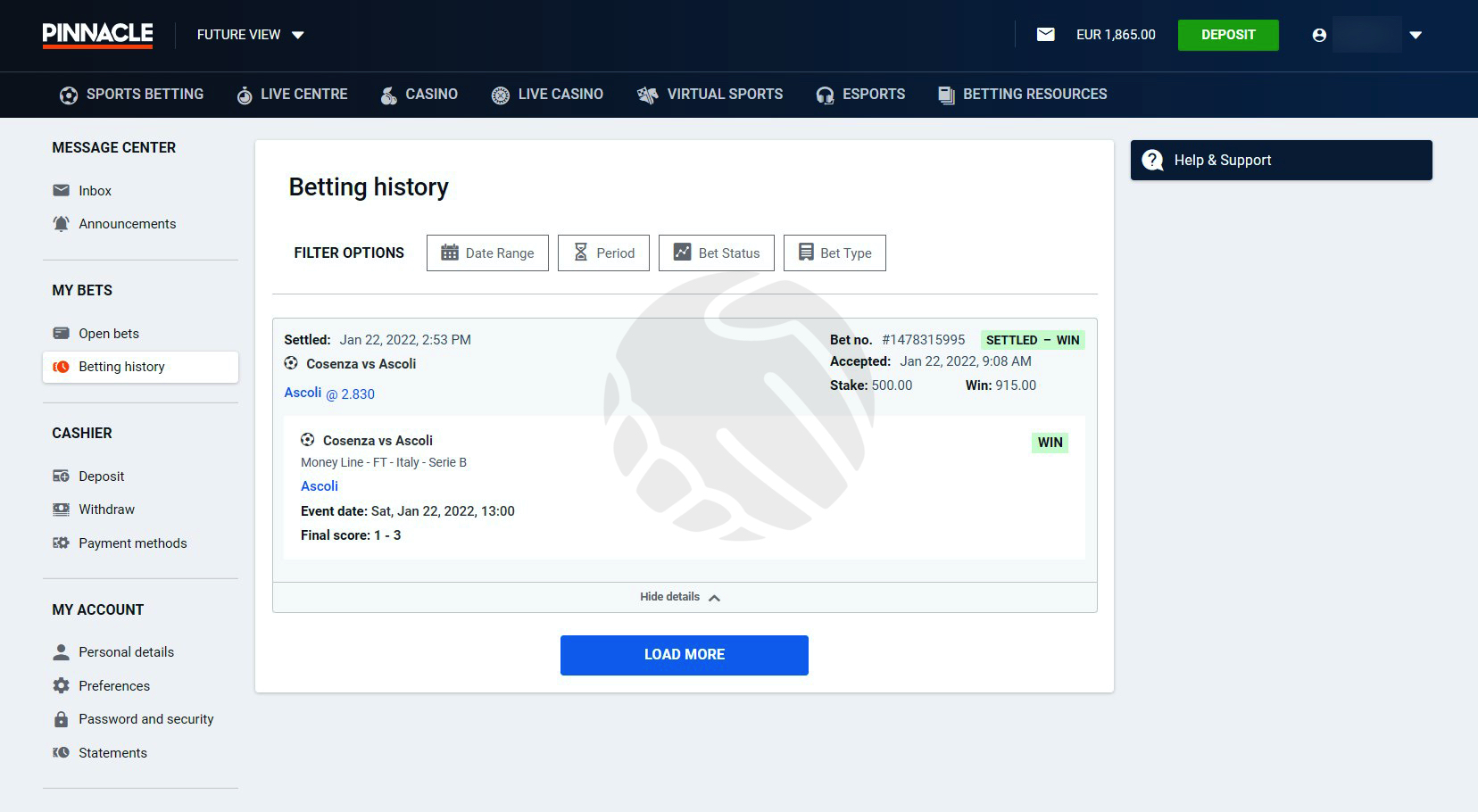Viewport: 1478px width, 812px height.
Task: Open Preferences
Action: point(114,686)
